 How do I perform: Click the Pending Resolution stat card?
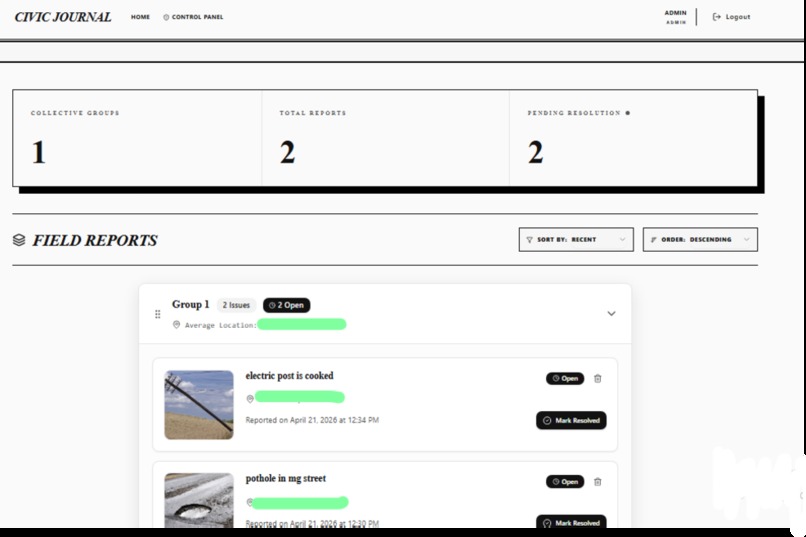point(633,138)
